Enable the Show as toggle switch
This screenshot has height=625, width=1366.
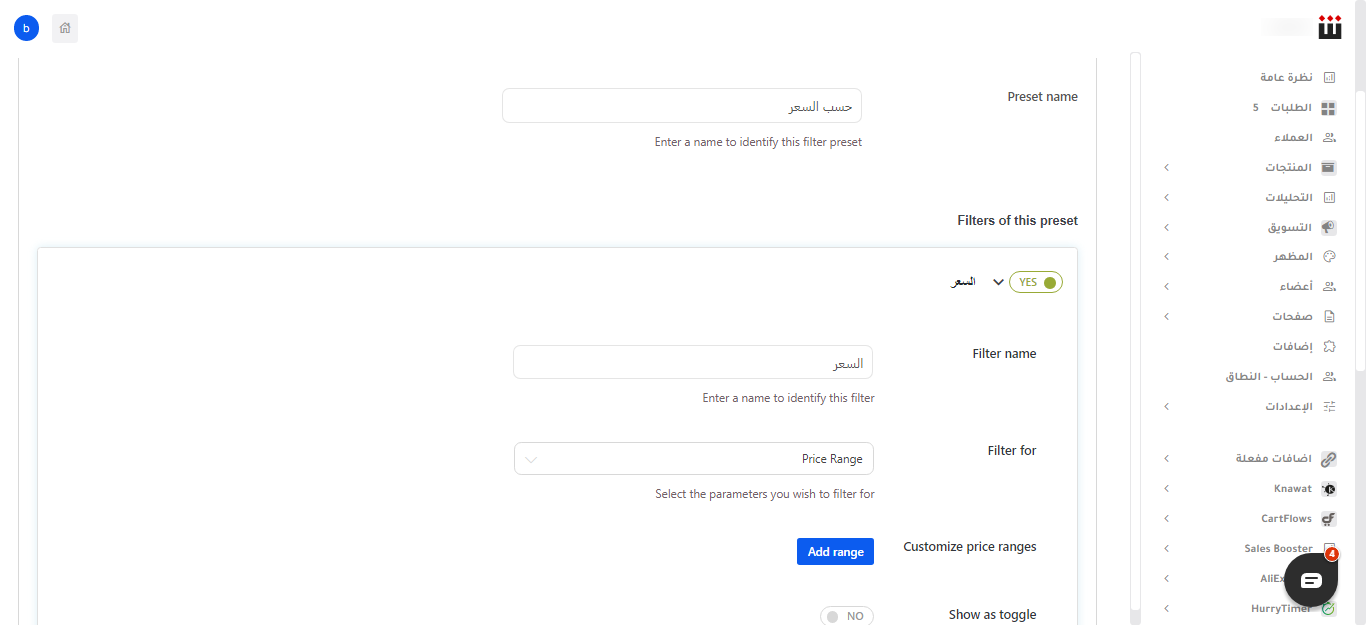[847, 616]
